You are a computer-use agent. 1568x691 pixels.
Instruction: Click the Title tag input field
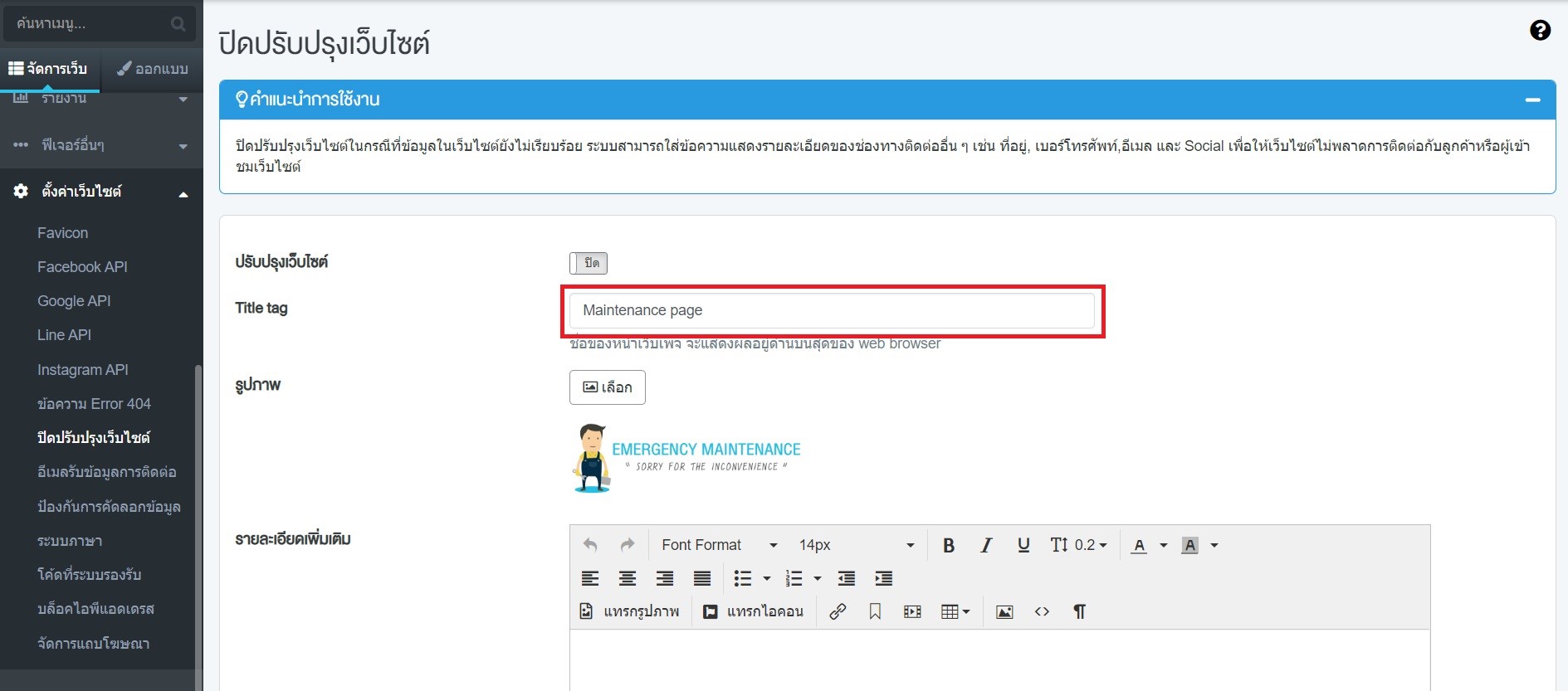(x=832, y=310)
